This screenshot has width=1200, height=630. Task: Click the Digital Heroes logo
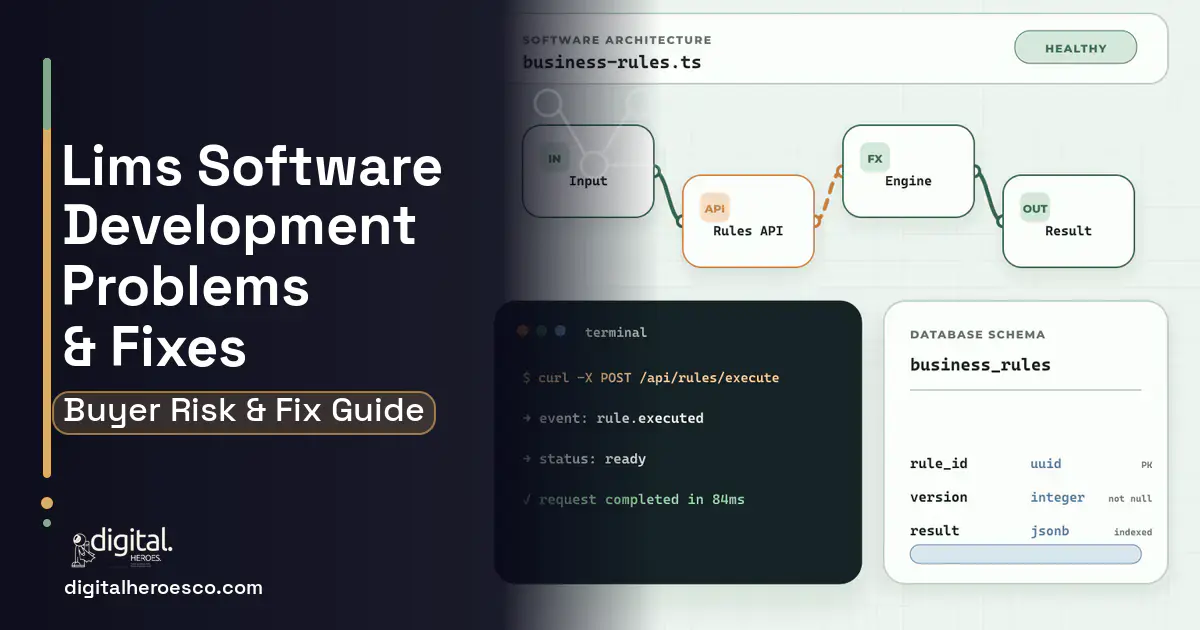pos(122,547)
